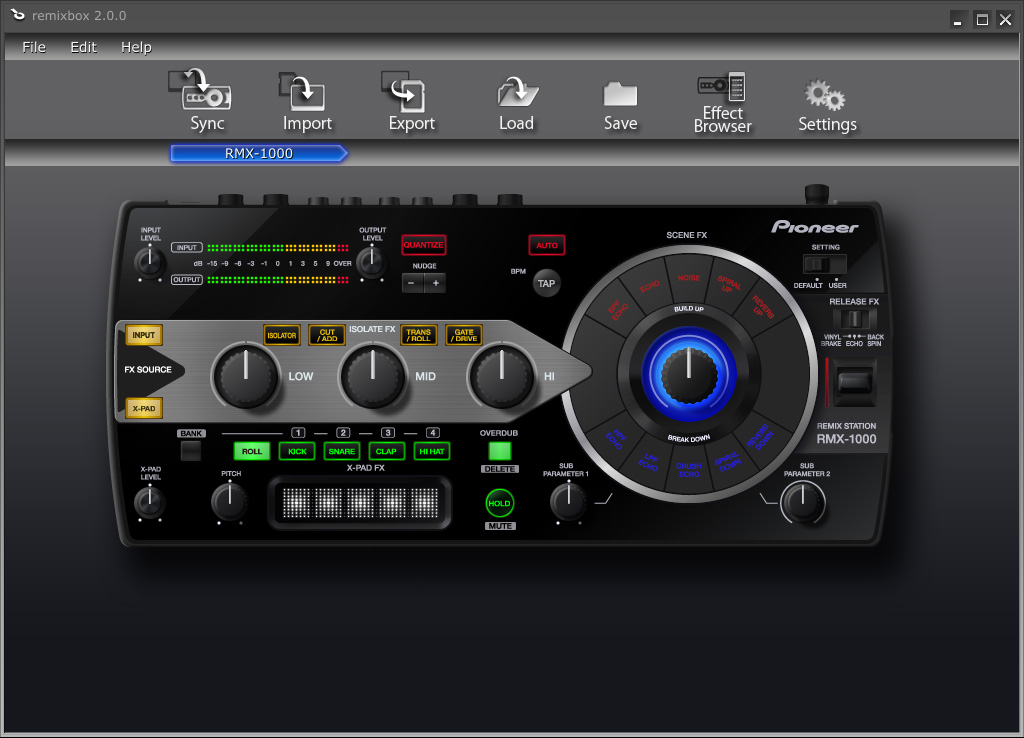Click the Load toolbar icon
1024x738 pixels.
pyautogui.click(x=517, y=103)
